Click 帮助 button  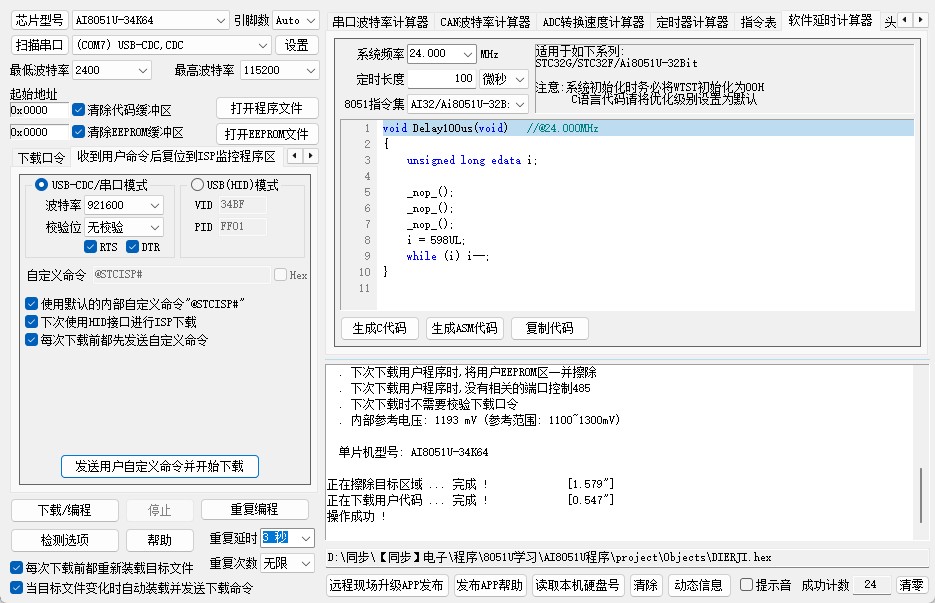tap(160, 540)
